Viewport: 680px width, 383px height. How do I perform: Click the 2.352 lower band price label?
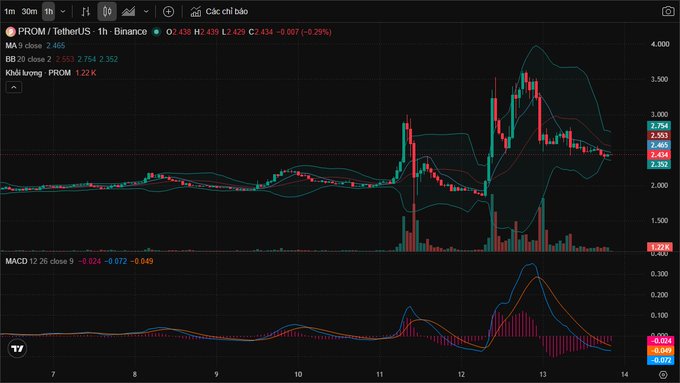coord(659,164)
